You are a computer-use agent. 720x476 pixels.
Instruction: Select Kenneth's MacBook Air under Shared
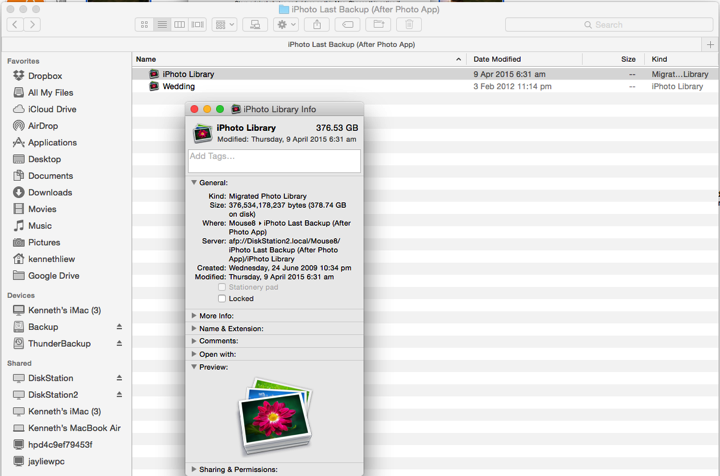74,428
